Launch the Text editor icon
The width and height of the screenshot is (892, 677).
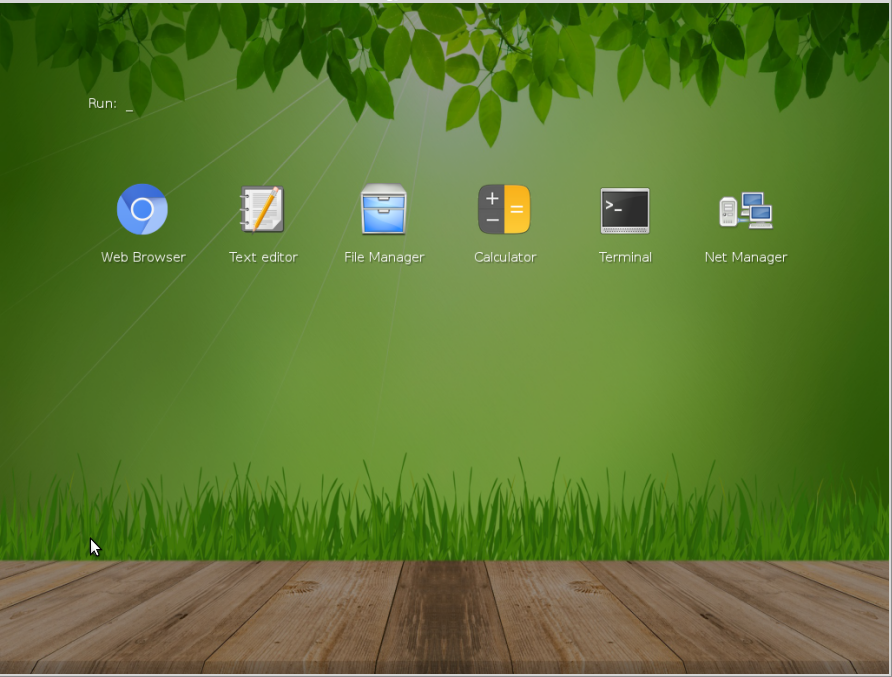coord(262,209)
